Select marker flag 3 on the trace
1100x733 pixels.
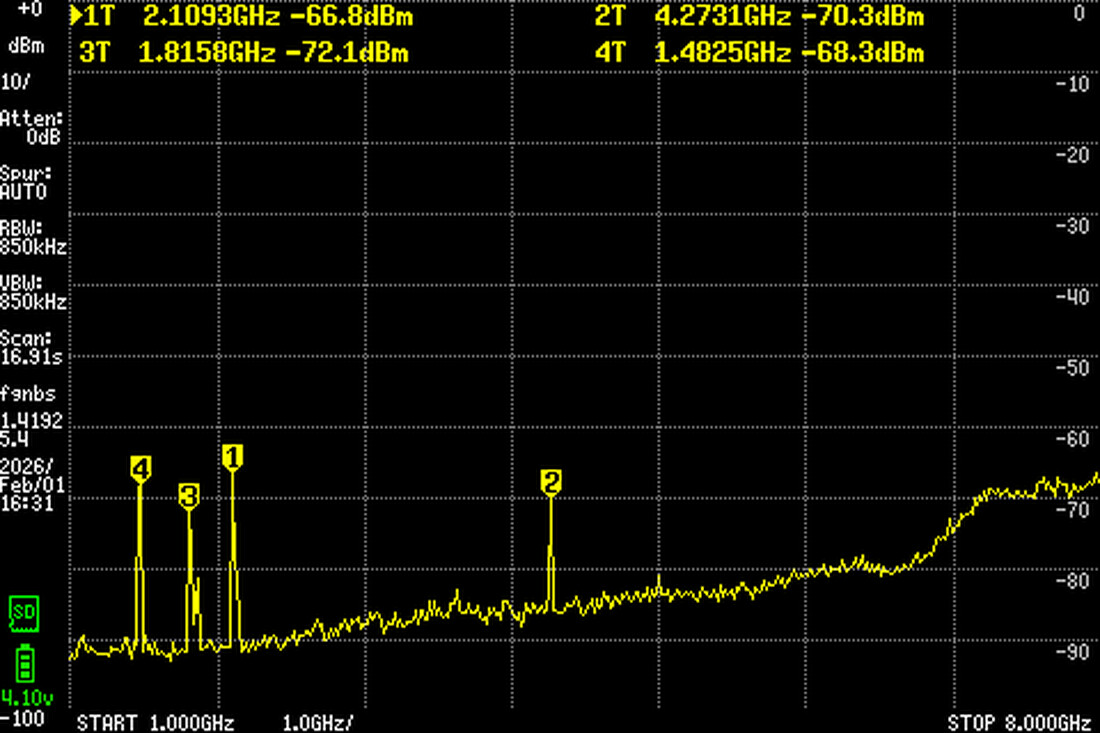pyautogui.click(x=189, y=493)
